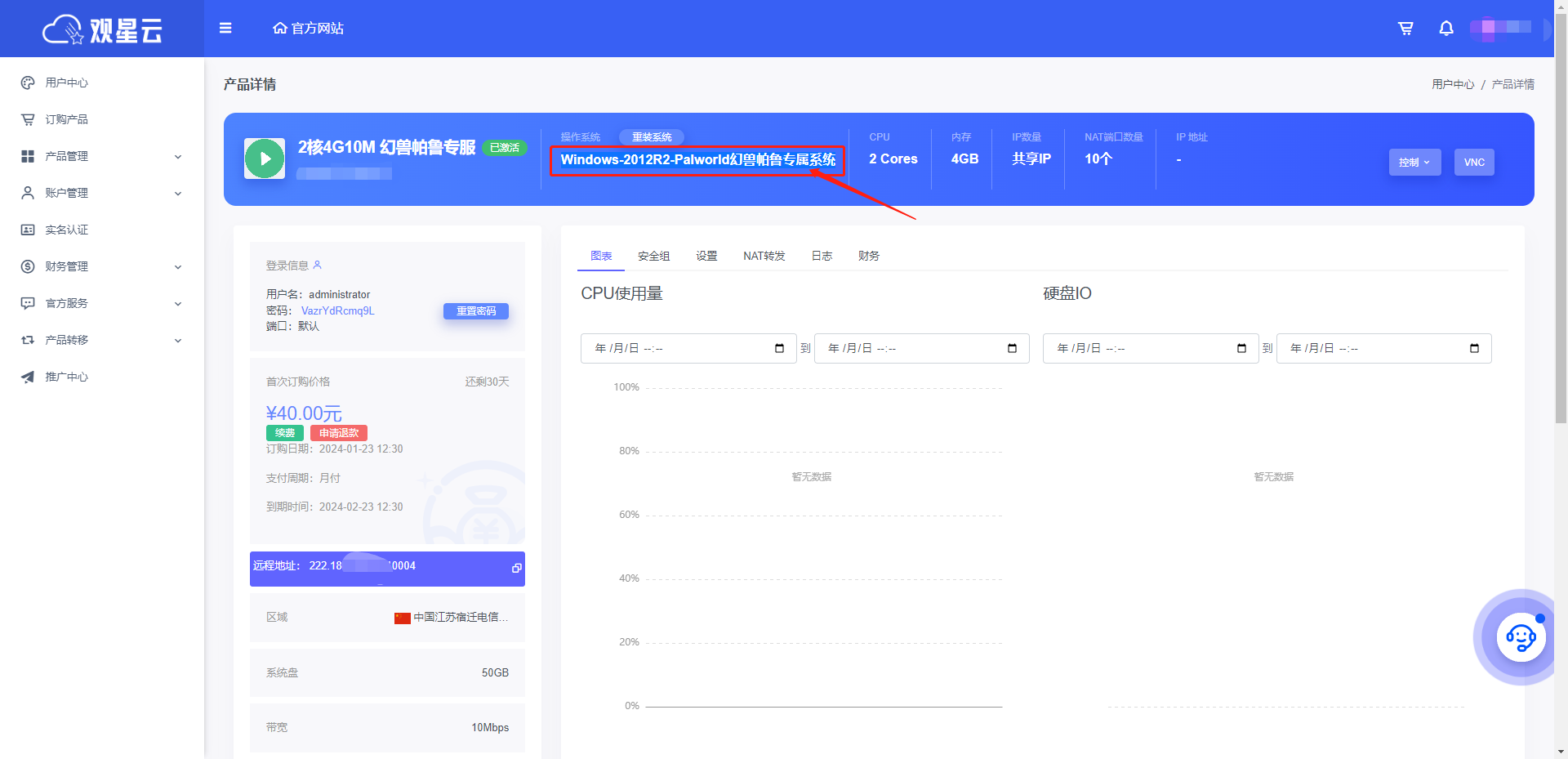1568x759 pixels.
Task: Expand the 账户管理 sidebar menu
Action: (x=178, y=194)
